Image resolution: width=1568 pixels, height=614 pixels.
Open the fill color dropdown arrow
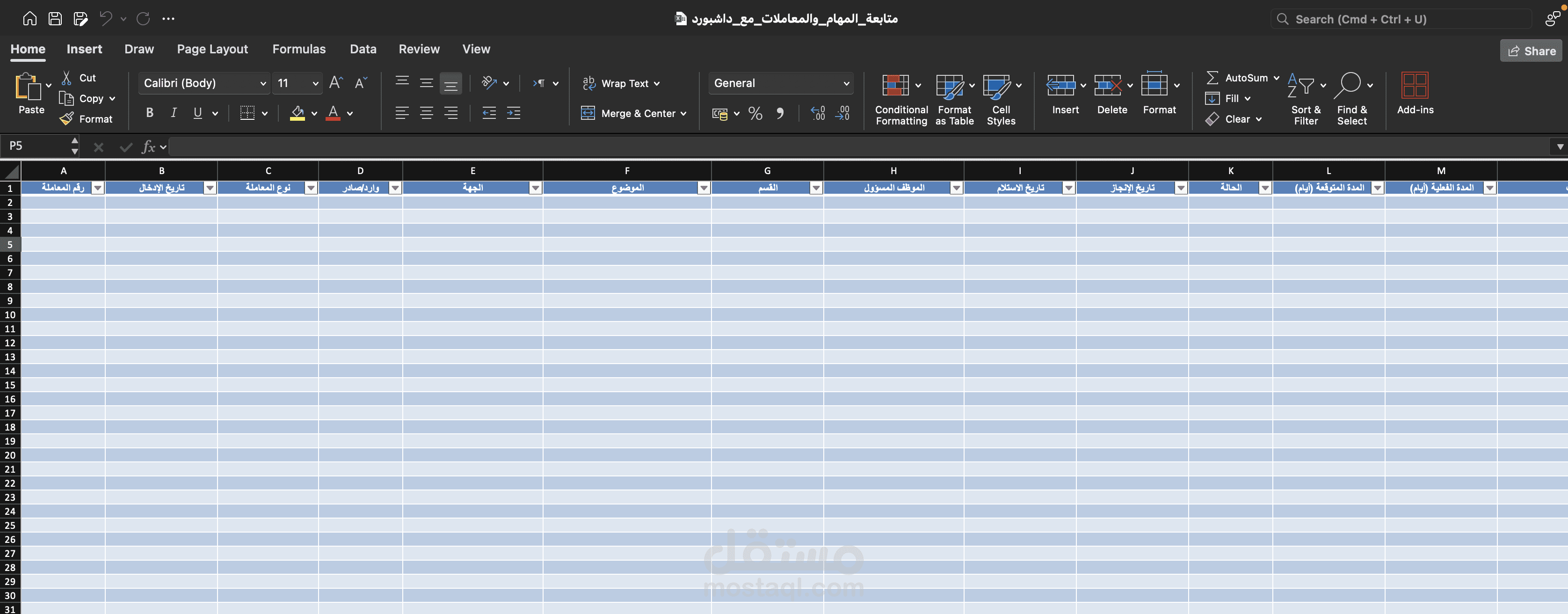pos(314,113)
